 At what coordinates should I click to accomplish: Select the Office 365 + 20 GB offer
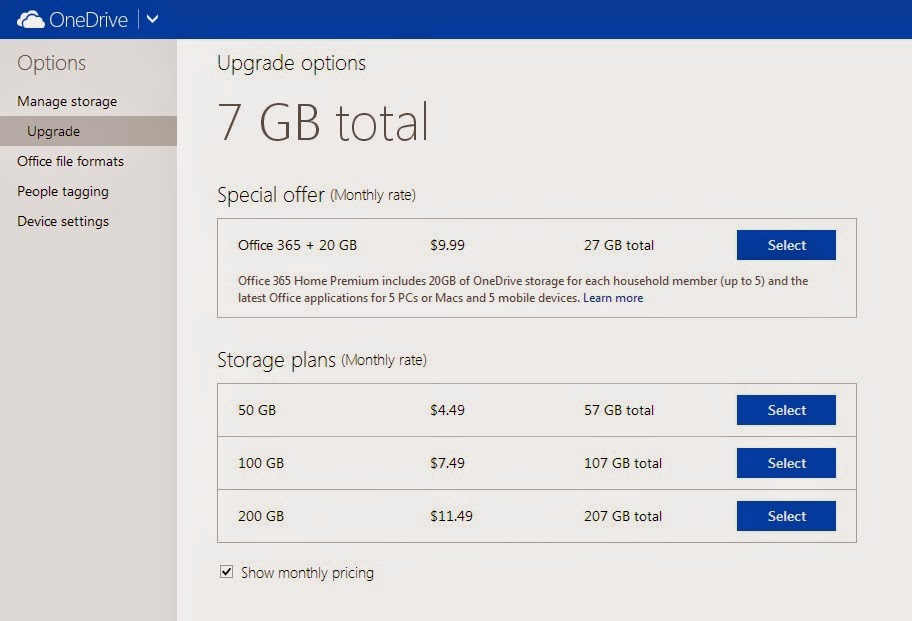[786, 245]
